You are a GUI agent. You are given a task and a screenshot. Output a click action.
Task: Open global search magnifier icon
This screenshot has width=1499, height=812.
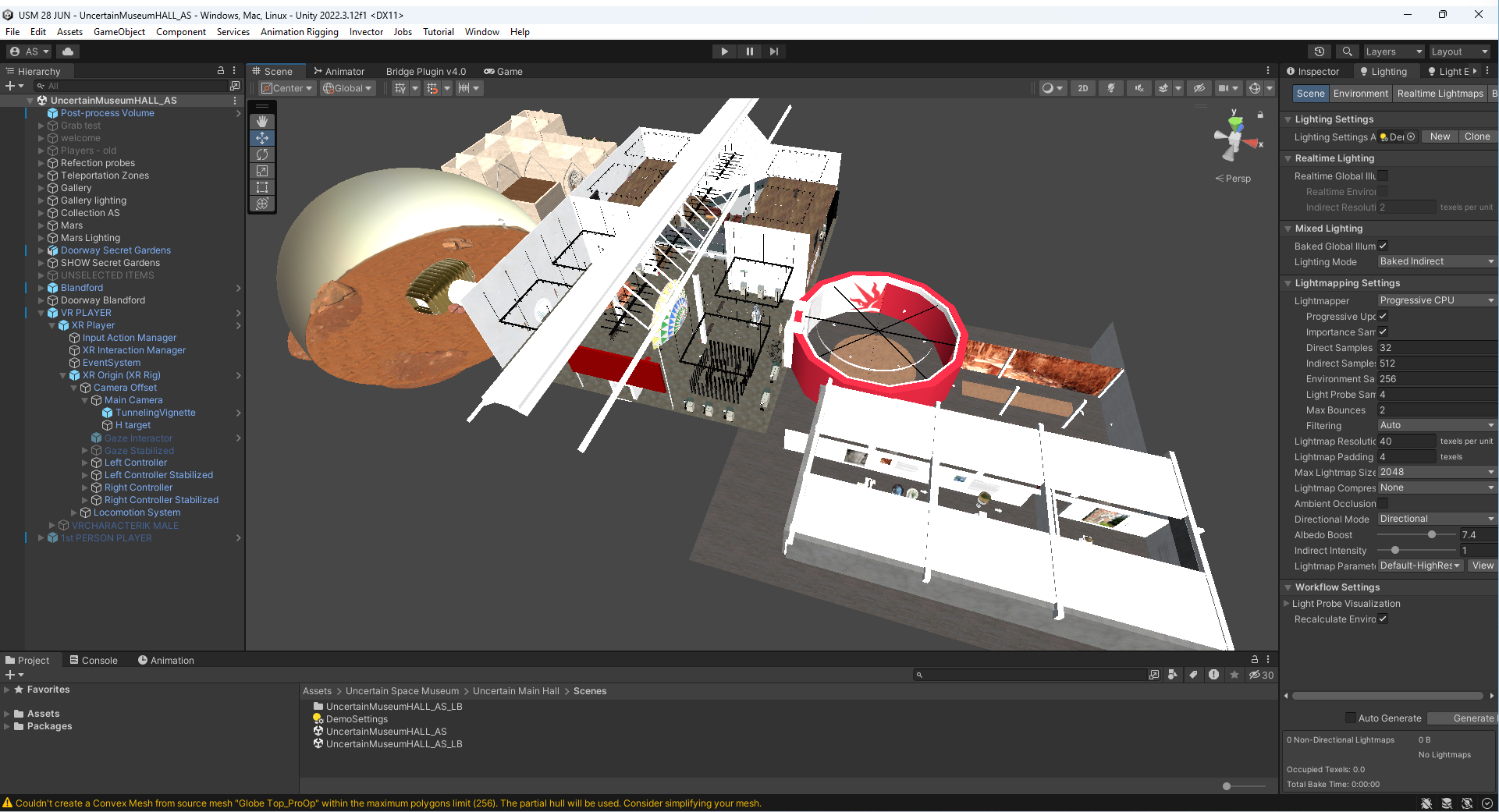(1347, 51)
